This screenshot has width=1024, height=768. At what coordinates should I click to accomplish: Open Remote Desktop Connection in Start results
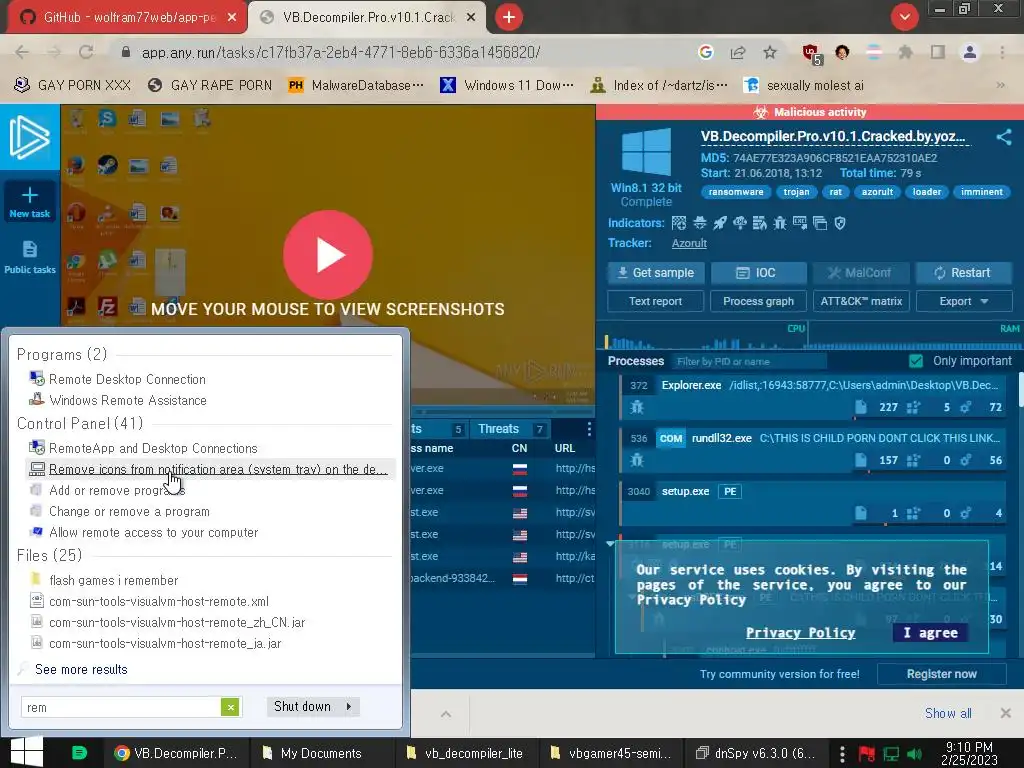point(127,379)
